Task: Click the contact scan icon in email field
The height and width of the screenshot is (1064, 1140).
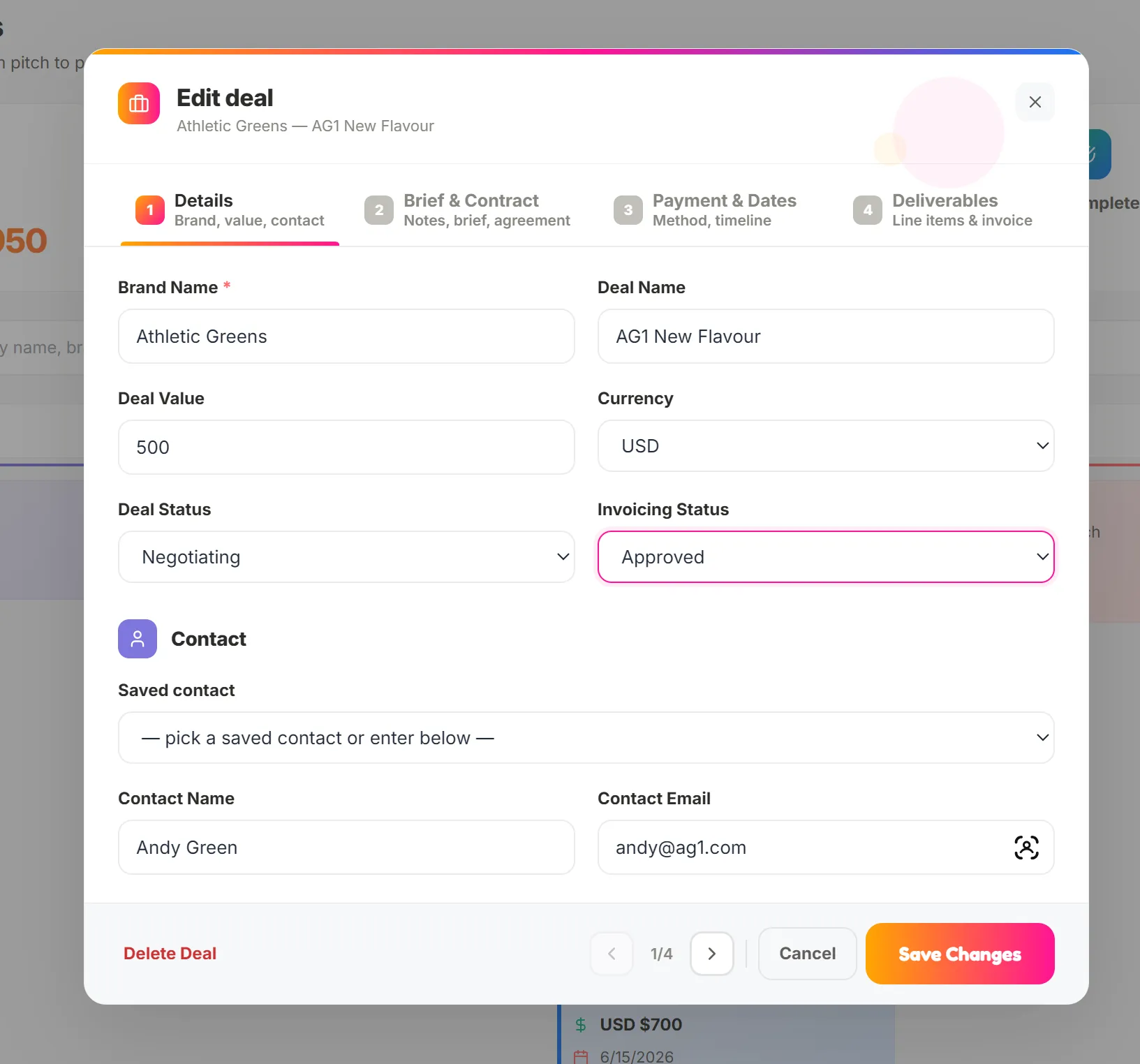Action: point(1026,848)
